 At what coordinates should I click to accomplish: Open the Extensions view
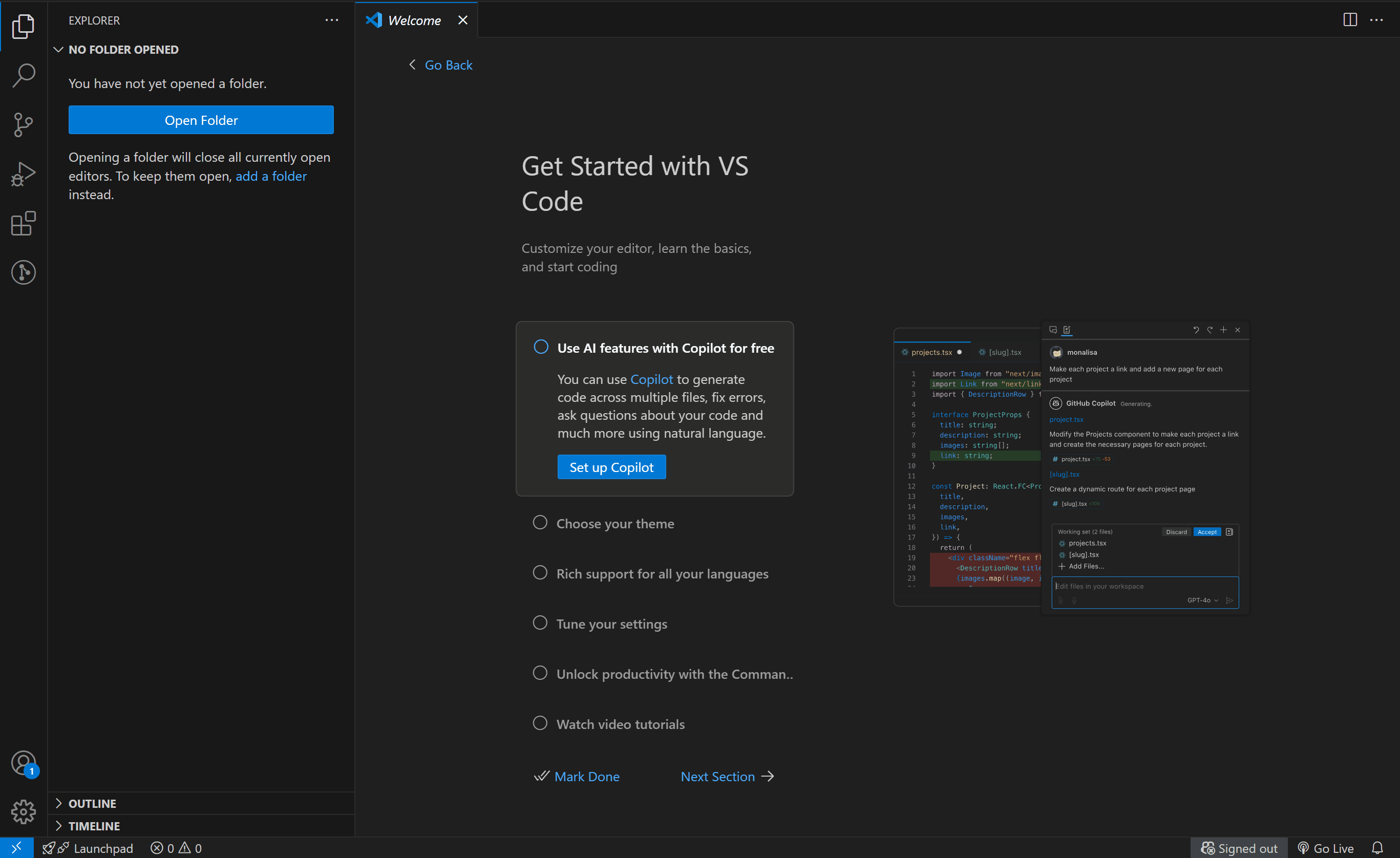(23, 223)
